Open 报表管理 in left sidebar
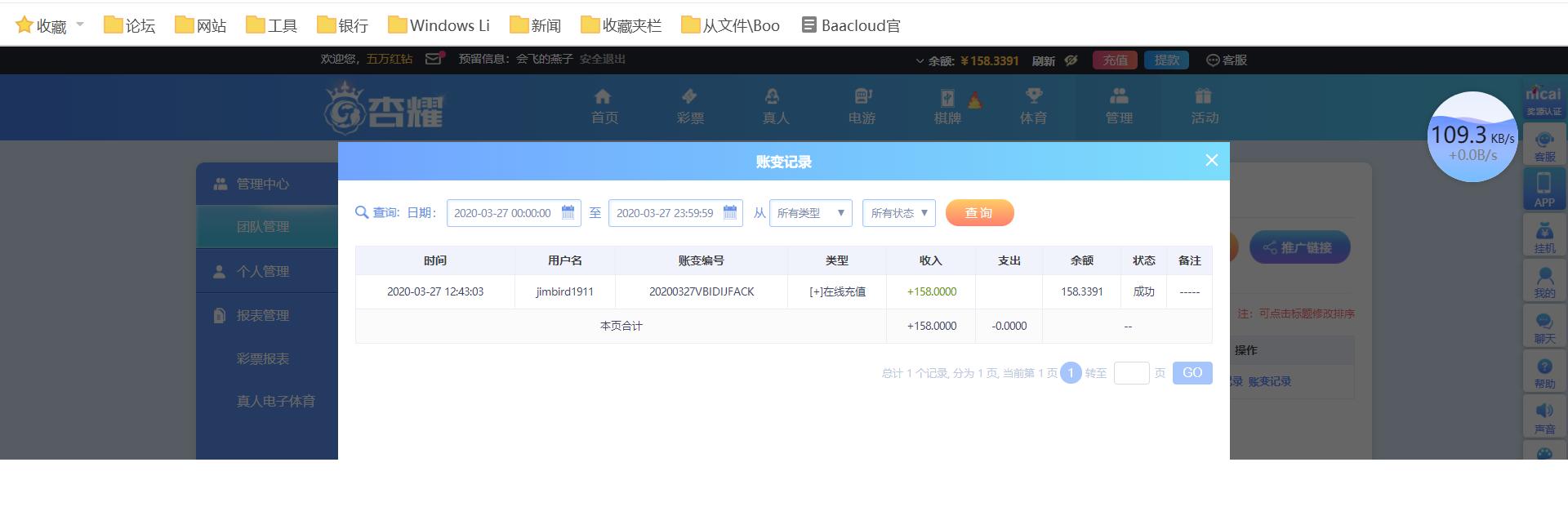This screenshot has height=529, width=1568. (x=267, y=315)
